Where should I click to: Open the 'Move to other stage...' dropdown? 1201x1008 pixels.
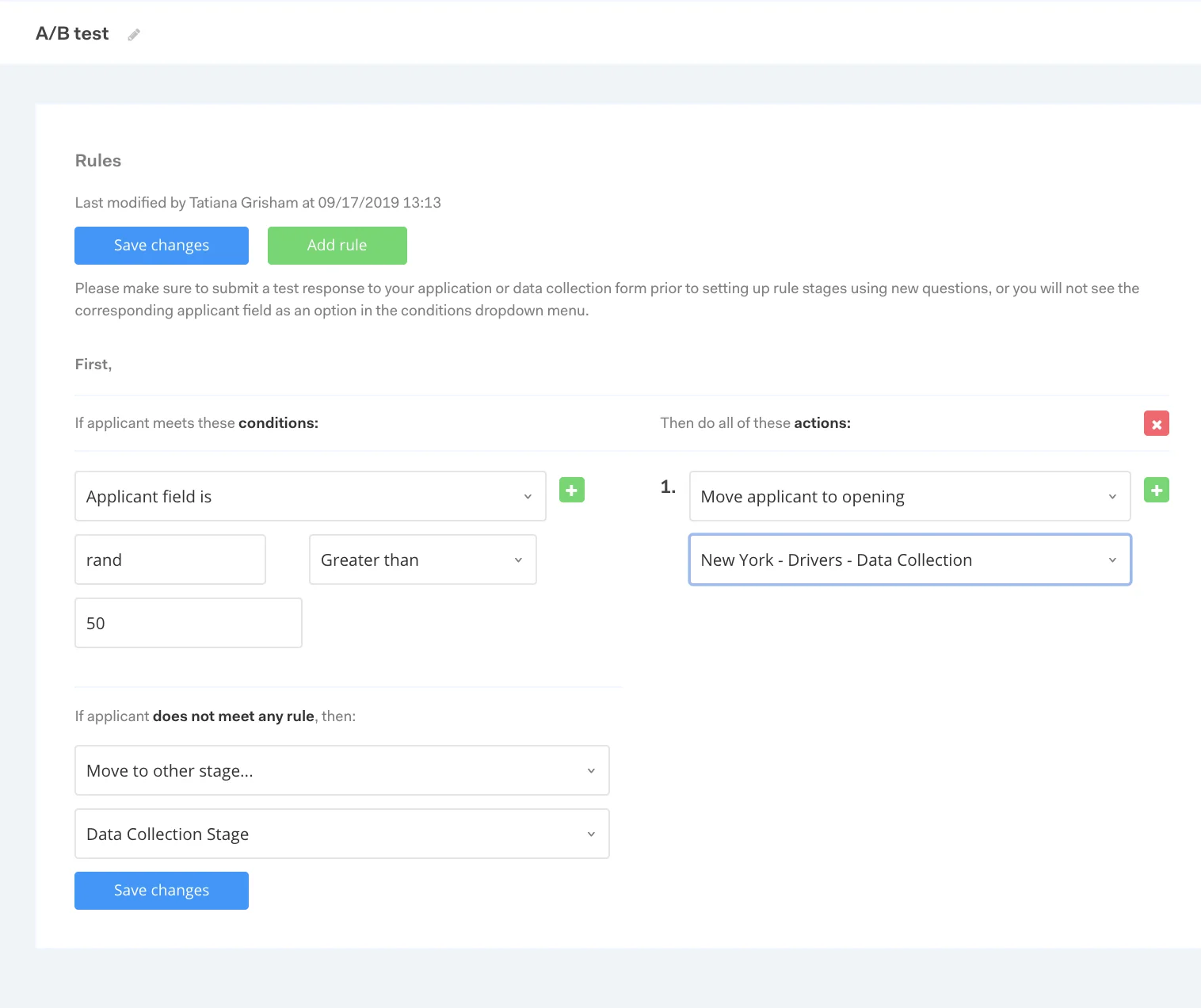[x=342, y=770]
